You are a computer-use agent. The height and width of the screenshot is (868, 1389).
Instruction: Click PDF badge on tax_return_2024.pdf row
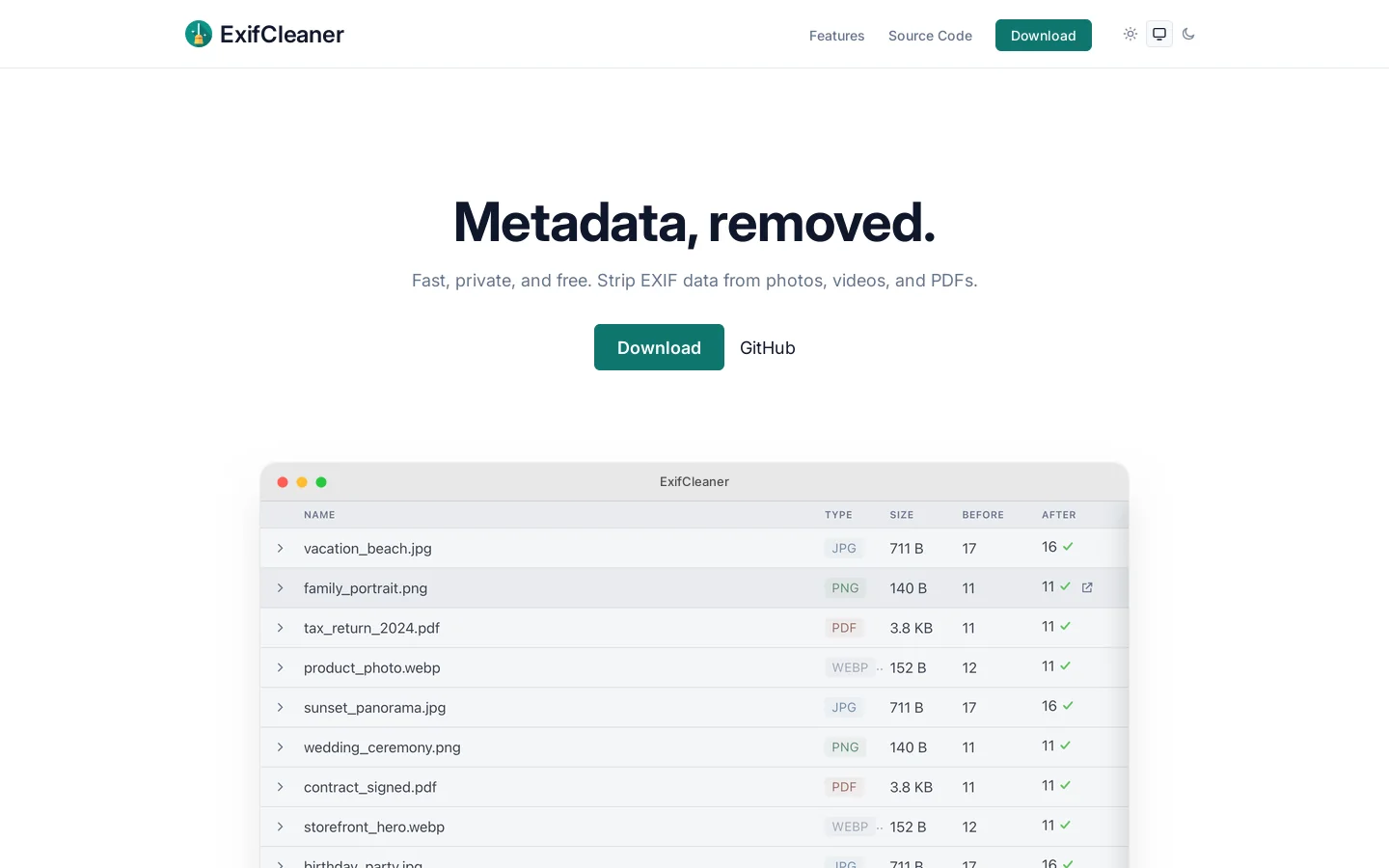(844, 628)
